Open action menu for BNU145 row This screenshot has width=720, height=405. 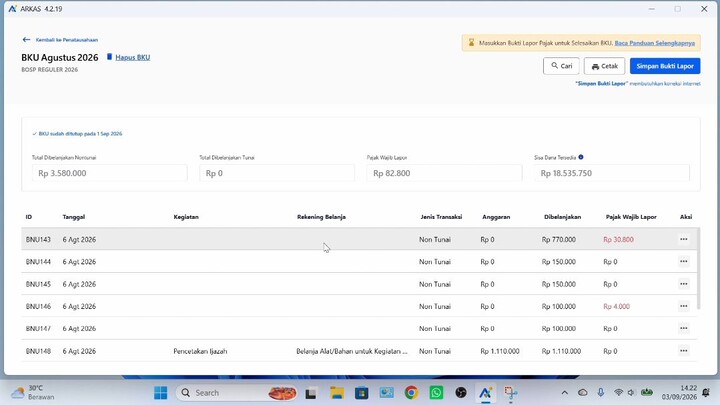coord(684,284)
